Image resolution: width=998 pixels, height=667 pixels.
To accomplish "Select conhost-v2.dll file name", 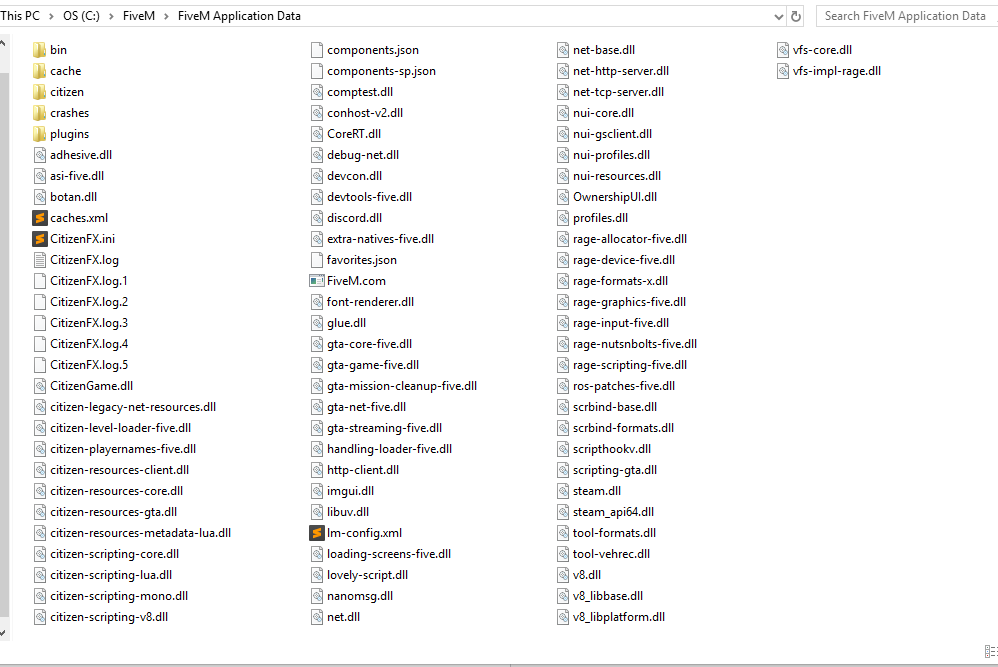I will click(365, 113).
